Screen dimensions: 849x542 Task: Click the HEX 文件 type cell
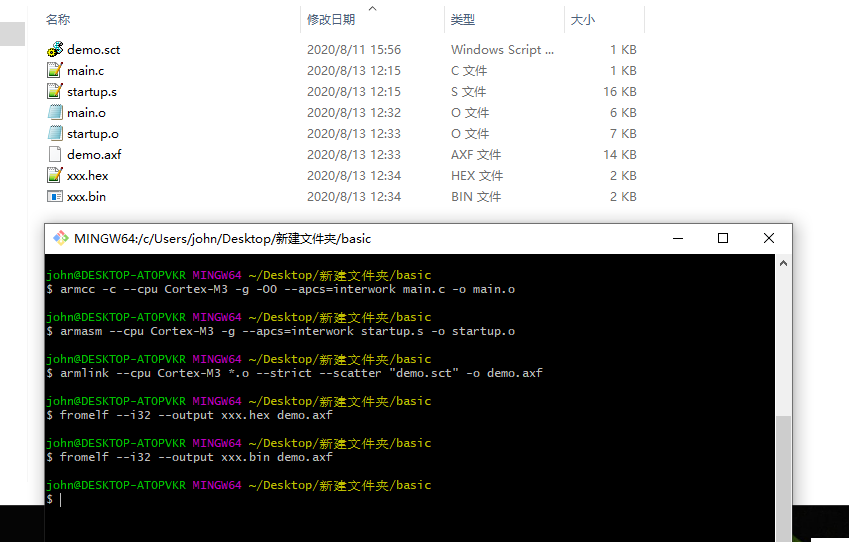[x=477, y=175]
